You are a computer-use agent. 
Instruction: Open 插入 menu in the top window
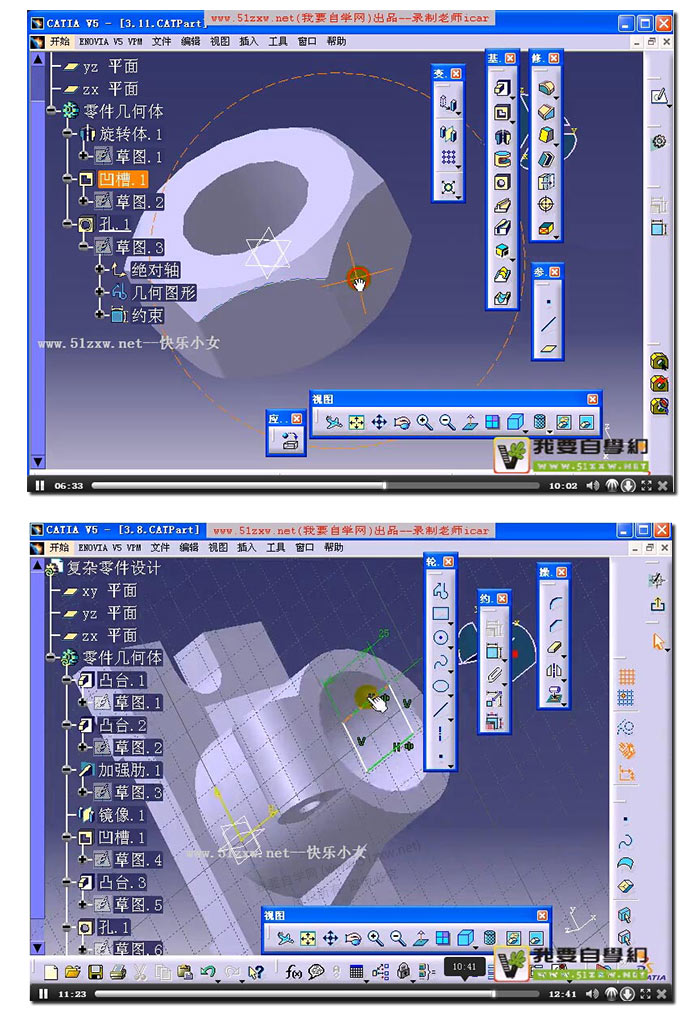click(249, 42)
